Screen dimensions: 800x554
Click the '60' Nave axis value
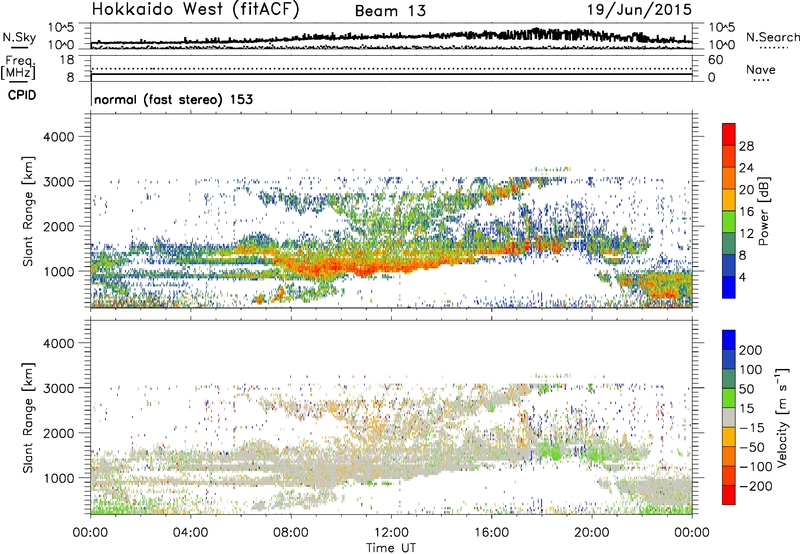coord(715,60)
